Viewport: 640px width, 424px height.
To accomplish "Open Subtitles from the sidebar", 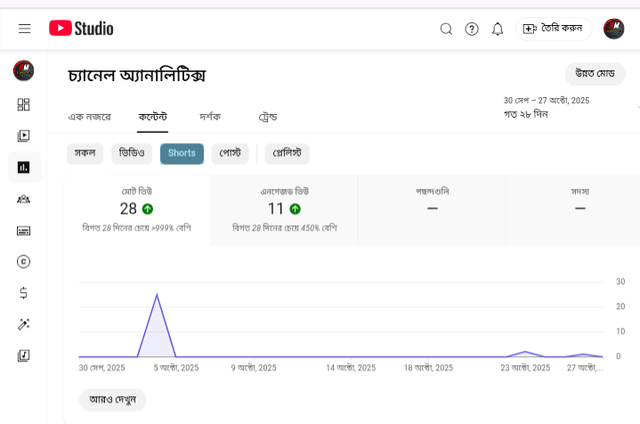I will point(24,230).
